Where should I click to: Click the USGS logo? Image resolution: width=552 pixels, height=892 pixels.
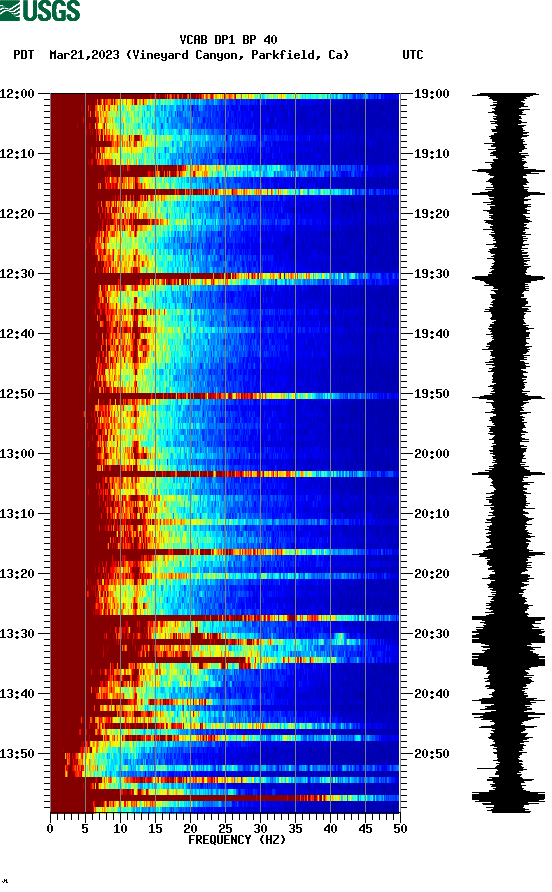click(x=40, y=10)
